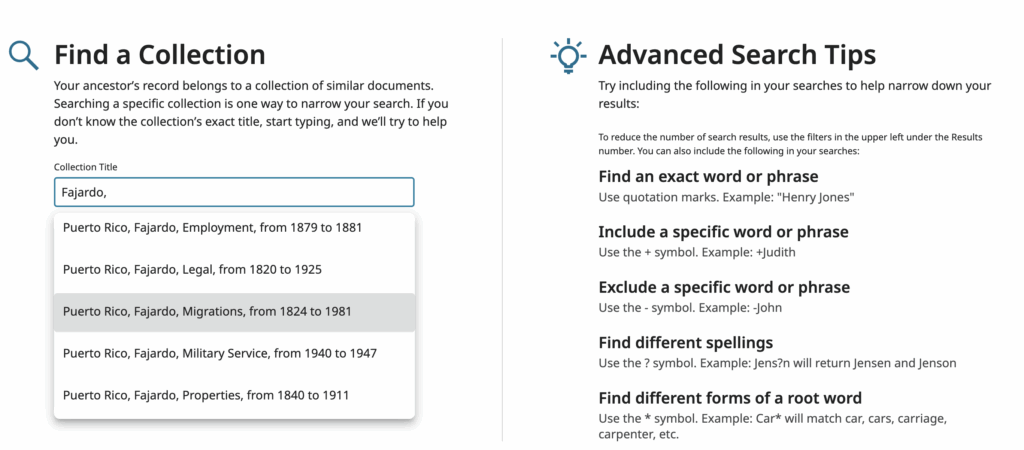Viewport: 1024px width, 450px height.
Task: Click the magnifying glass search icon
Action: point(23,54)
